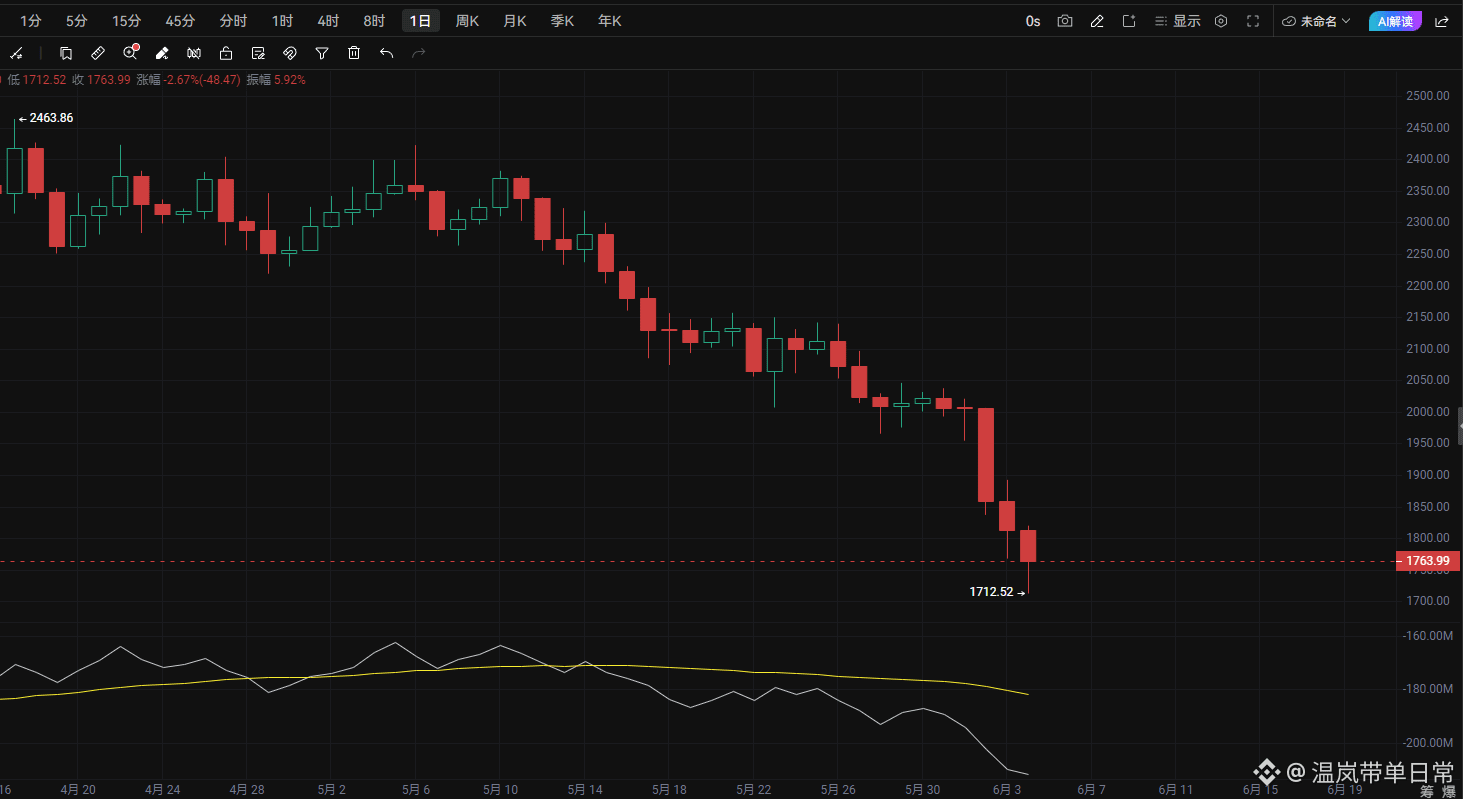Click the 1712.52 low price label
Screen dimensions: 1463x799
[x=991, y=592]
